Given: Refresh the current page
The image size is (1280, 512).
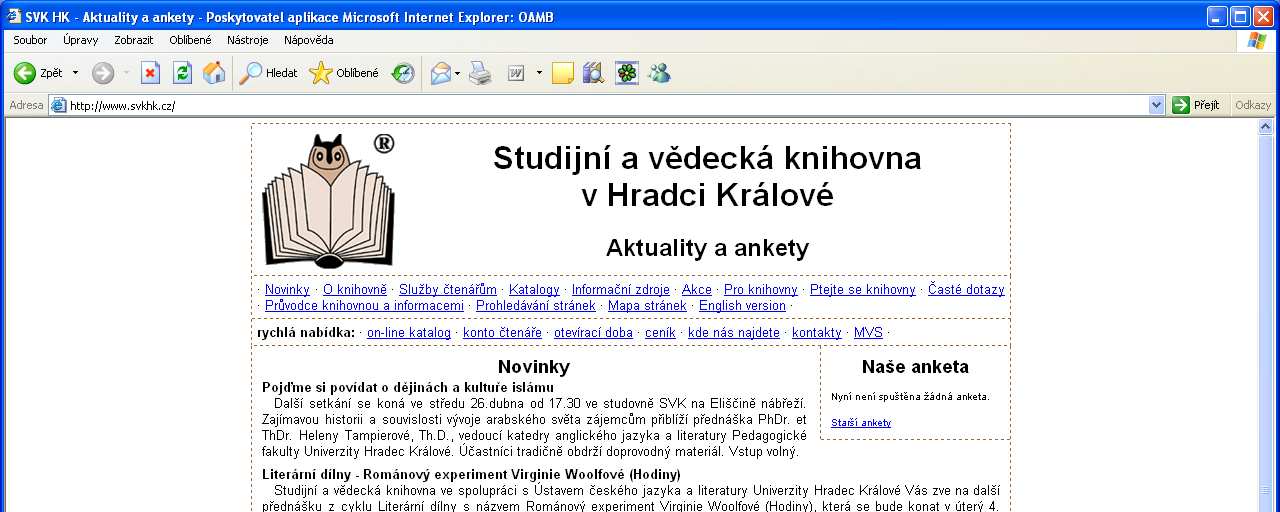Looking at the screenshot, I should click(x=182, y=73).
